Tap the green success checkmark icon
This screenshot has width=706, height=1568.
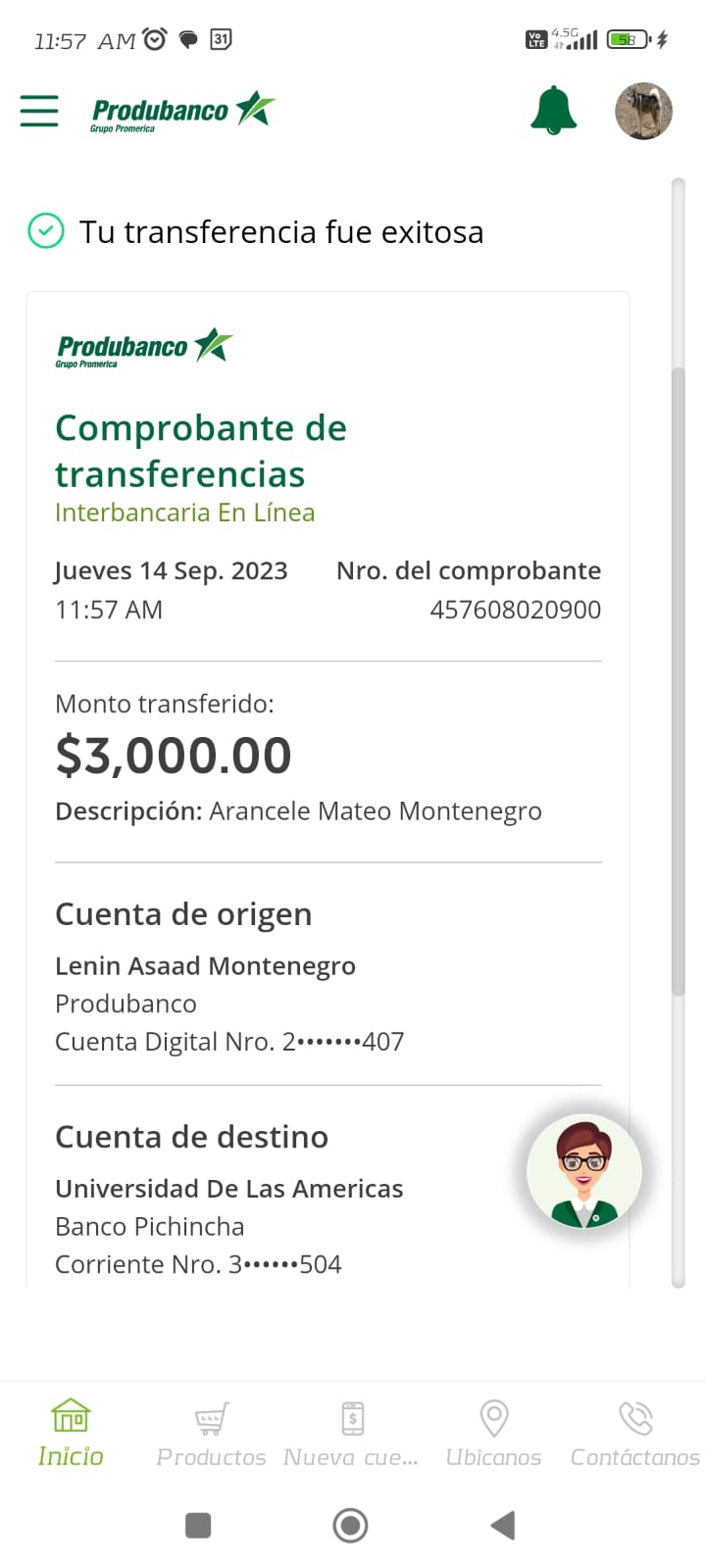pyautogui.click(x=45, y=231)
